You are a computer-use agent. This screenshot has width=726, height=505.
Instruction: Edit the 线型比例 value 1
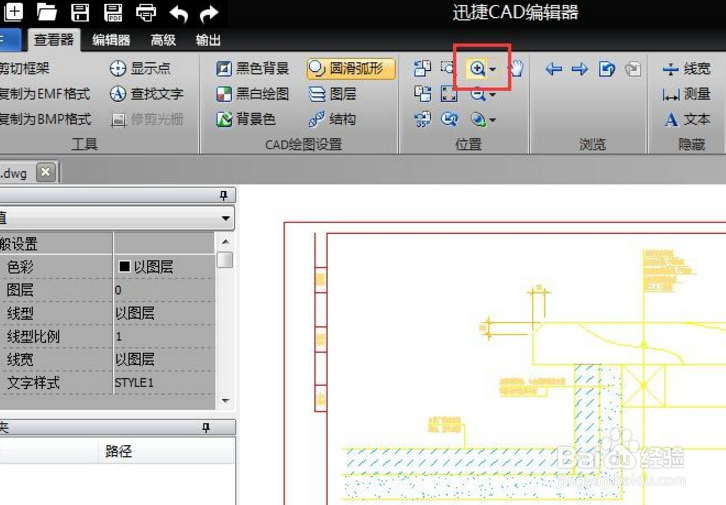(164, 337)
